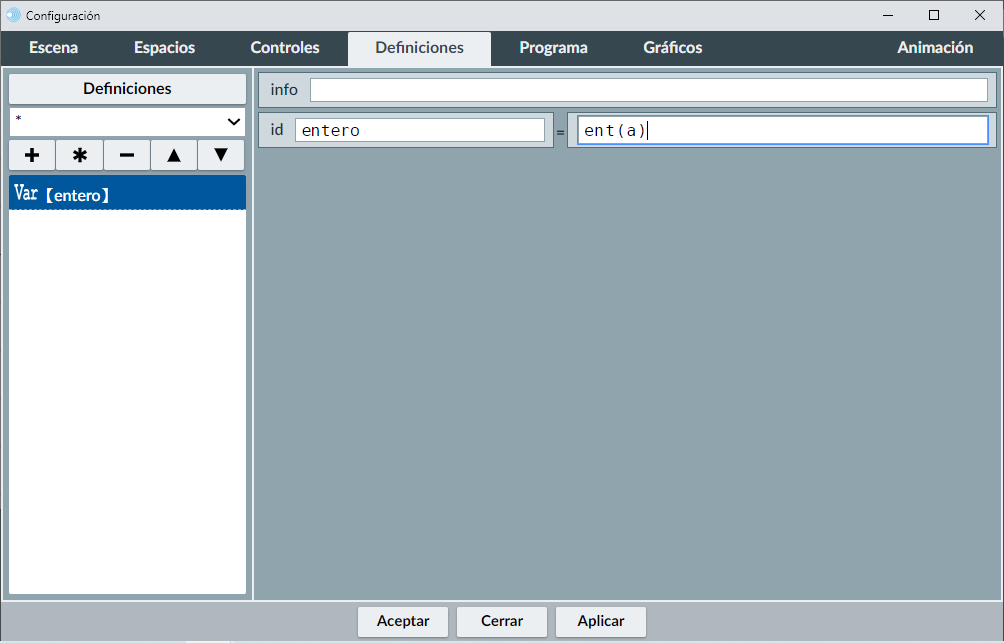
Task: Switch to the Escena tab
Action: pyautogui.click(x=54, y=48)
